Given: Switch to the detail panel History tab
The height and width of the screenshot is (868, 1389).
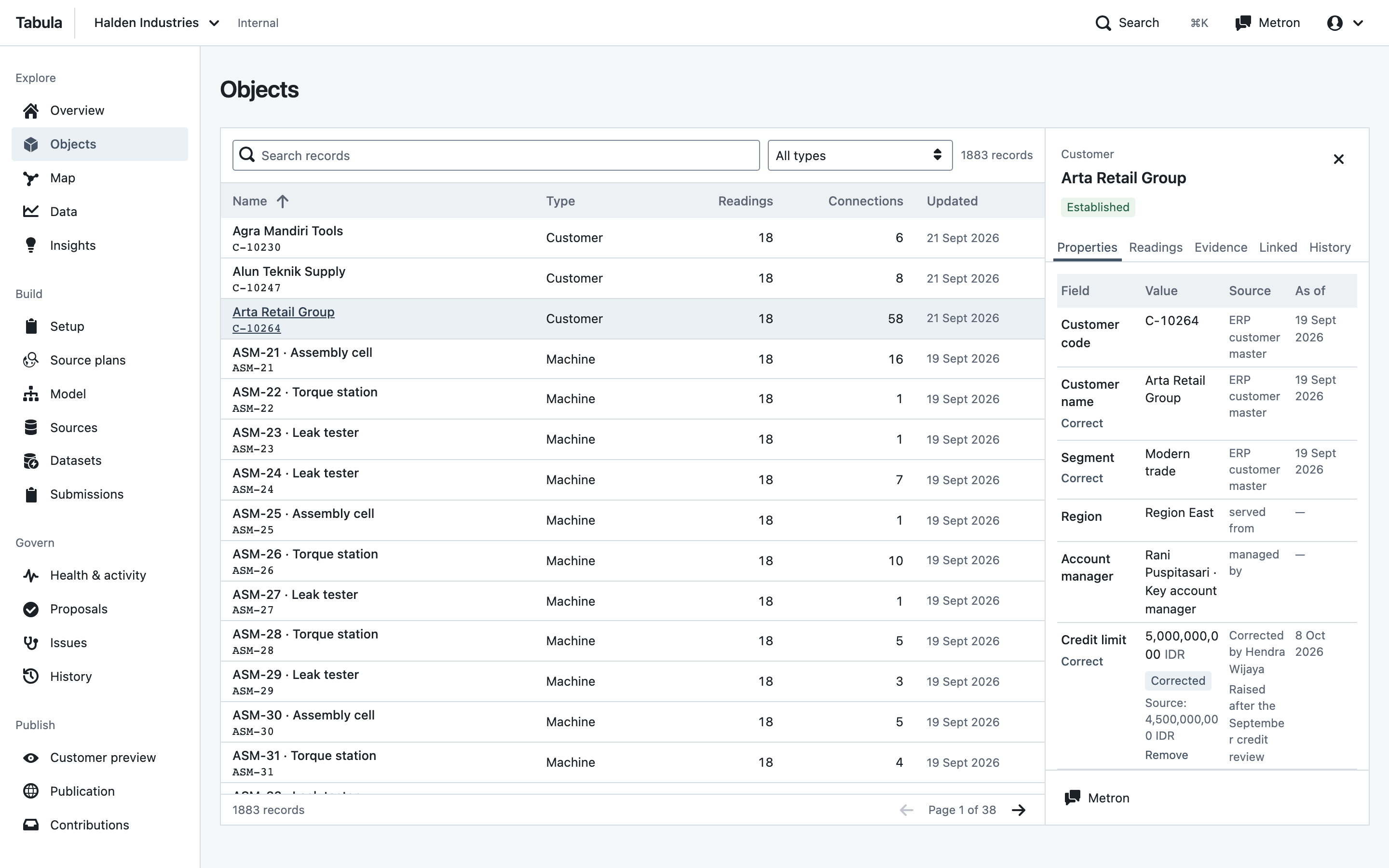Looking at the screenshot, I should 1330,247.
